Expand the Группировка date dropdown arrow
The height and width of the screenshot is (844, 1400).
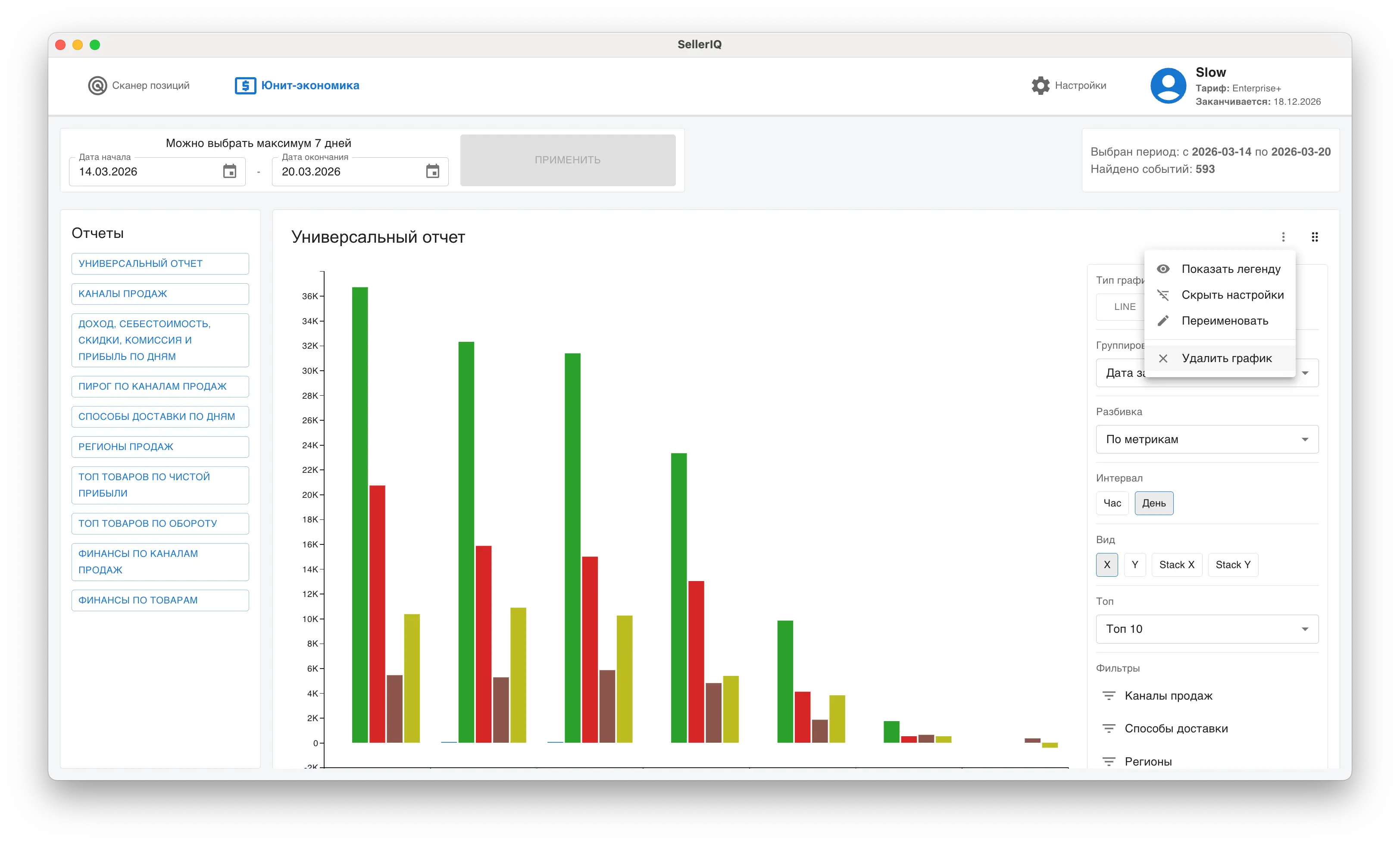click(x=1305, y=373)
